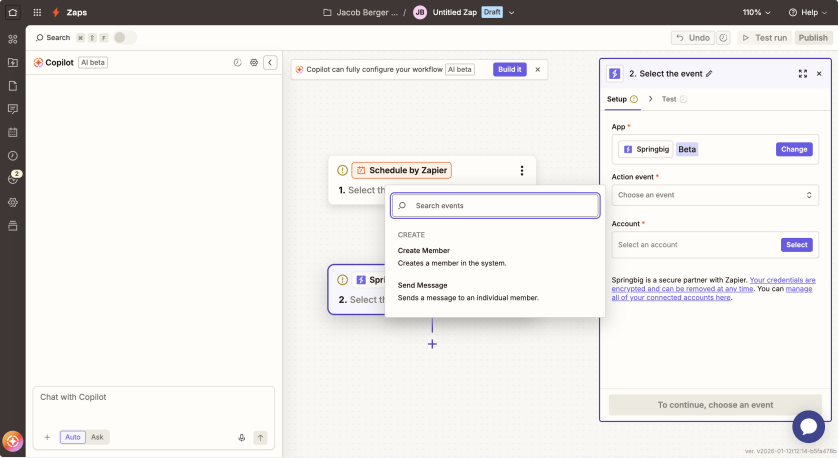Viewport: 838px width, 458px height.
Task: Add a step with the plus button
Action: click(x=432, y=344)
